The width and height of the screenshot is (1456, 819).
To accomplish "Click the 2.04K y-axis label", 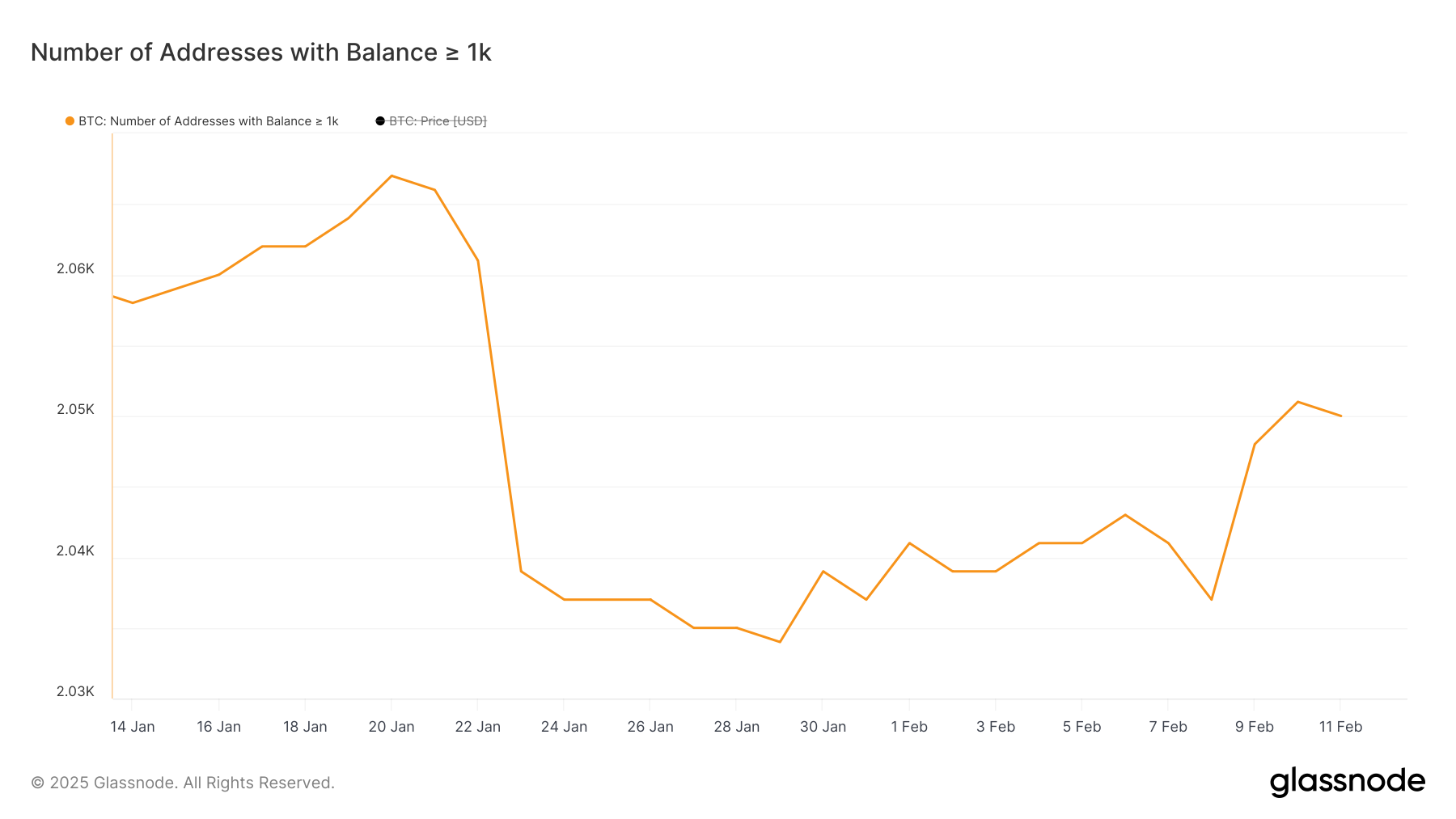I will click(x=75, y=551).
